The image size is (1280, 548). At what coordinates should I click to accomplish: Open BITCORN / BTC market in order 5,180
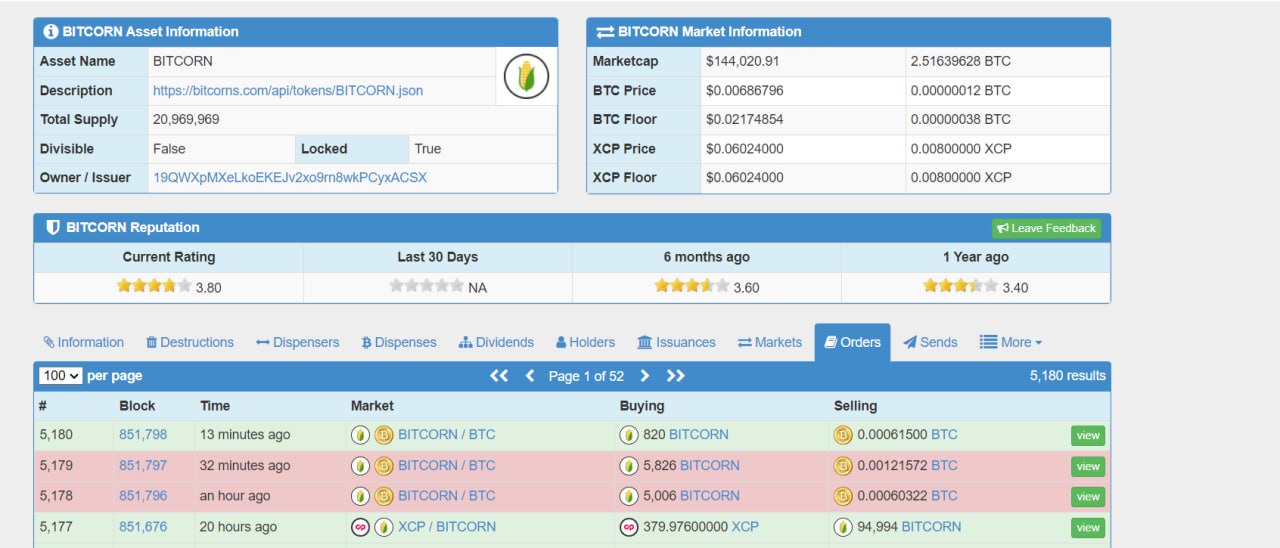(447, 434)
